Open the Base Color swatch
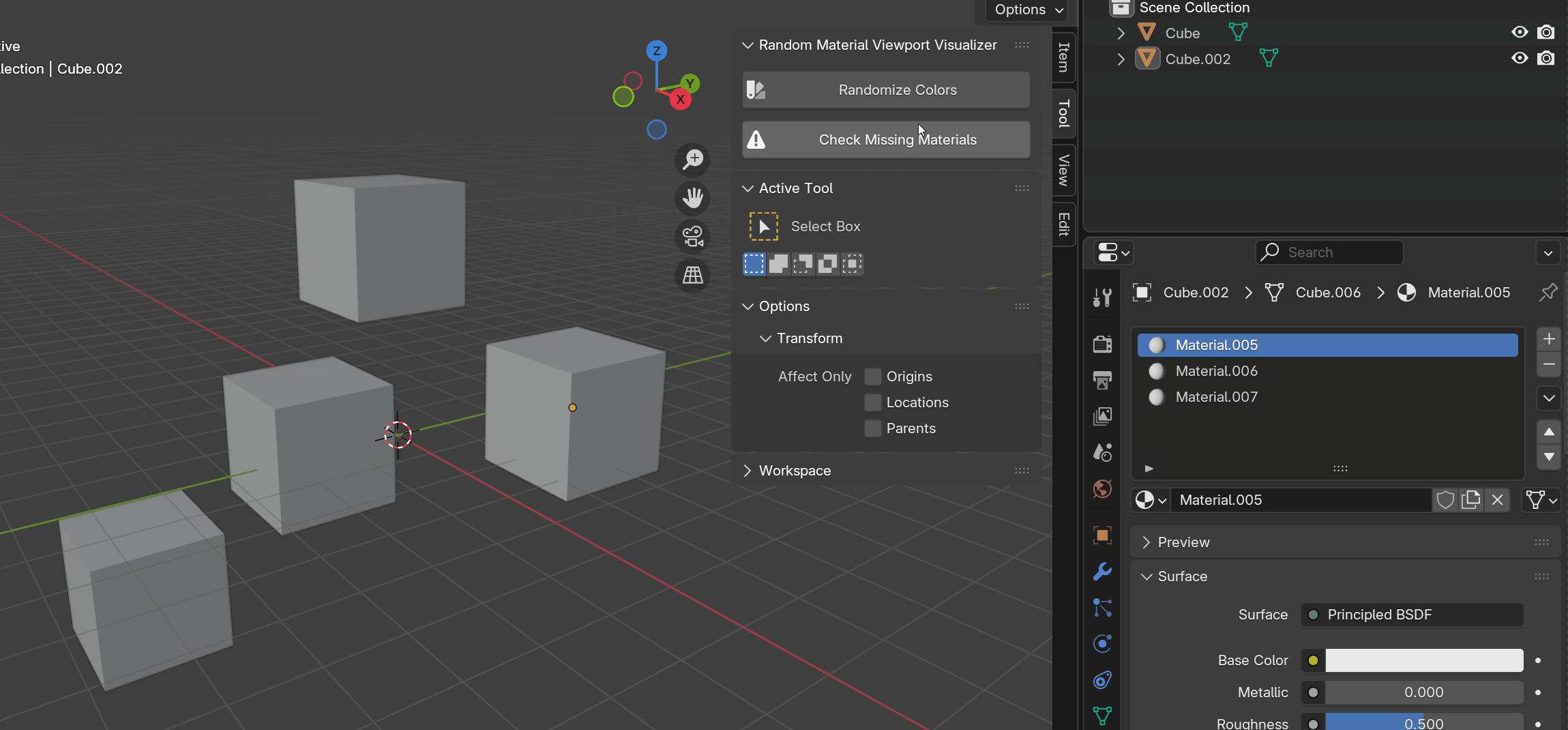1568x730 pixels. (x=1423, y=660)
